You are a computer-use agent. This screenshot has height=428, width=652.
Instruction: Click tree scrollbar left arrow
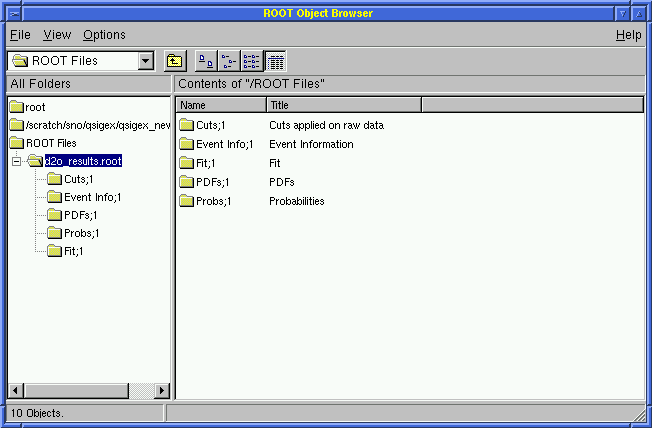16,391
